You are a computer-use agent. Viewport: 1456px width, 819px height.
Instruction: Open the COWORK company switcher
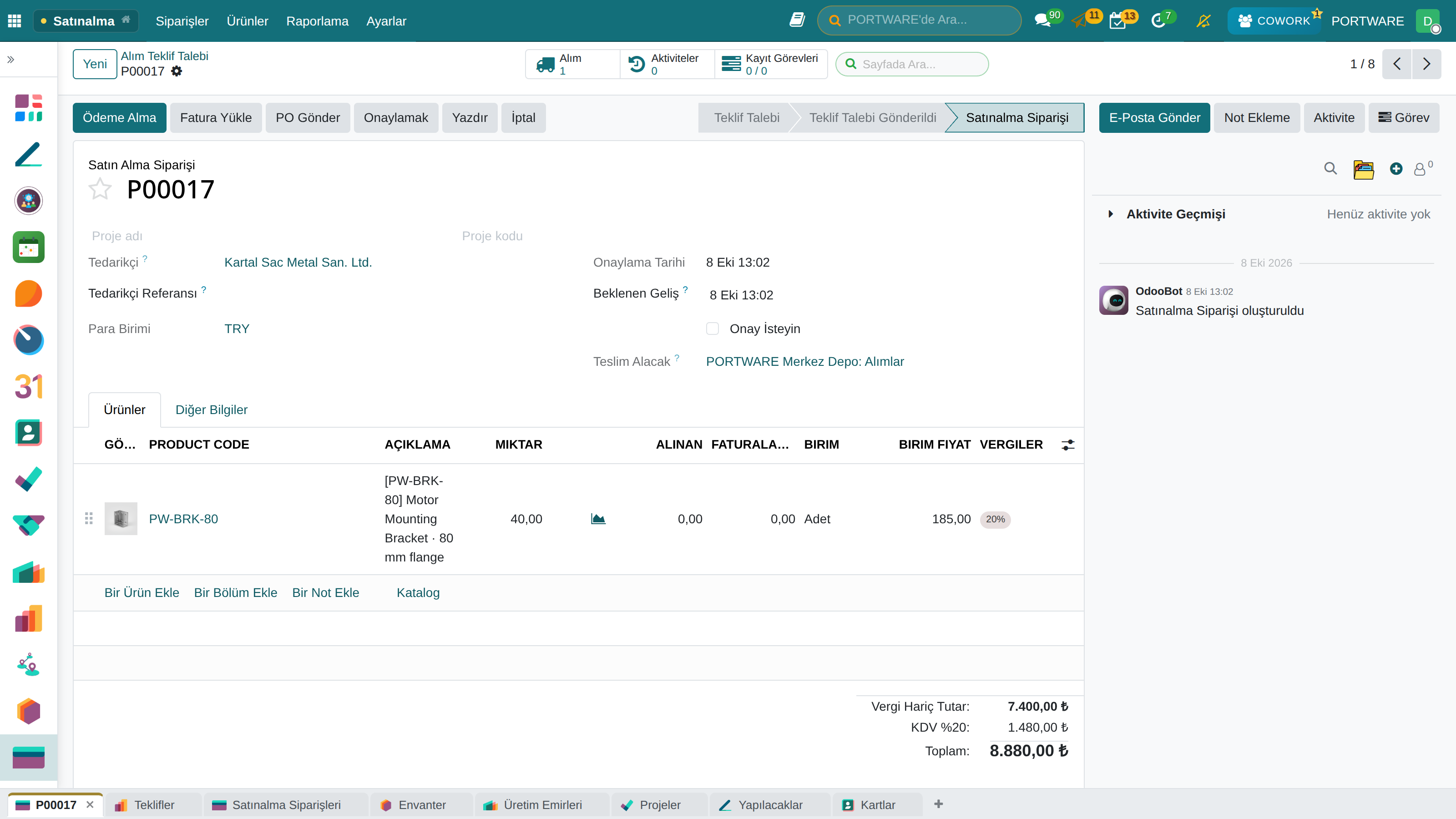[1274, 21]
